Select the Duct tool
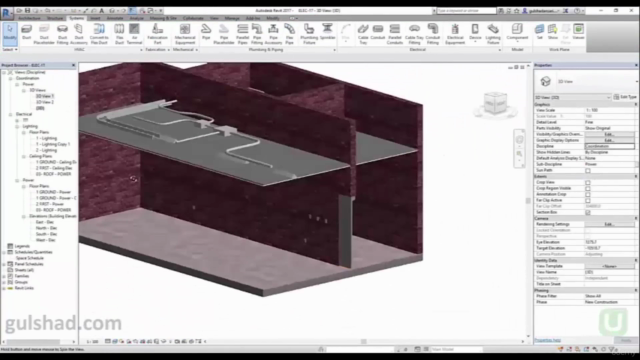This screenshot has height=360, width=640. 27,33
